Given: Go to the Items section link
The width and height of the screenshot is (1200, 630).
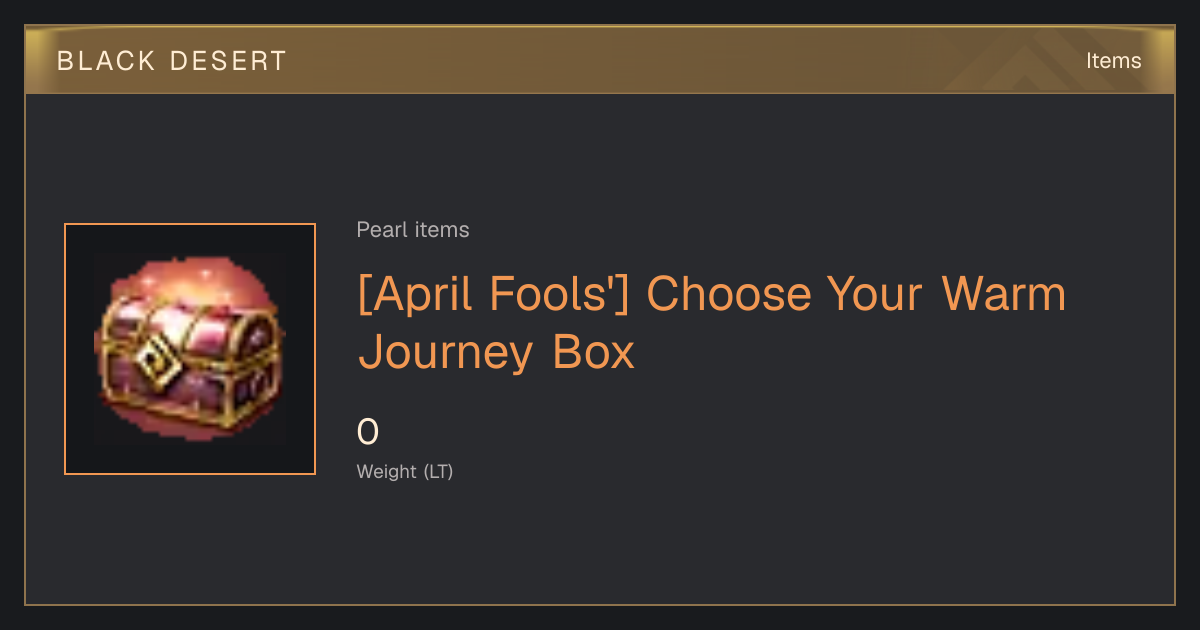Looking at the screenshot, I should pos(1113,61).
